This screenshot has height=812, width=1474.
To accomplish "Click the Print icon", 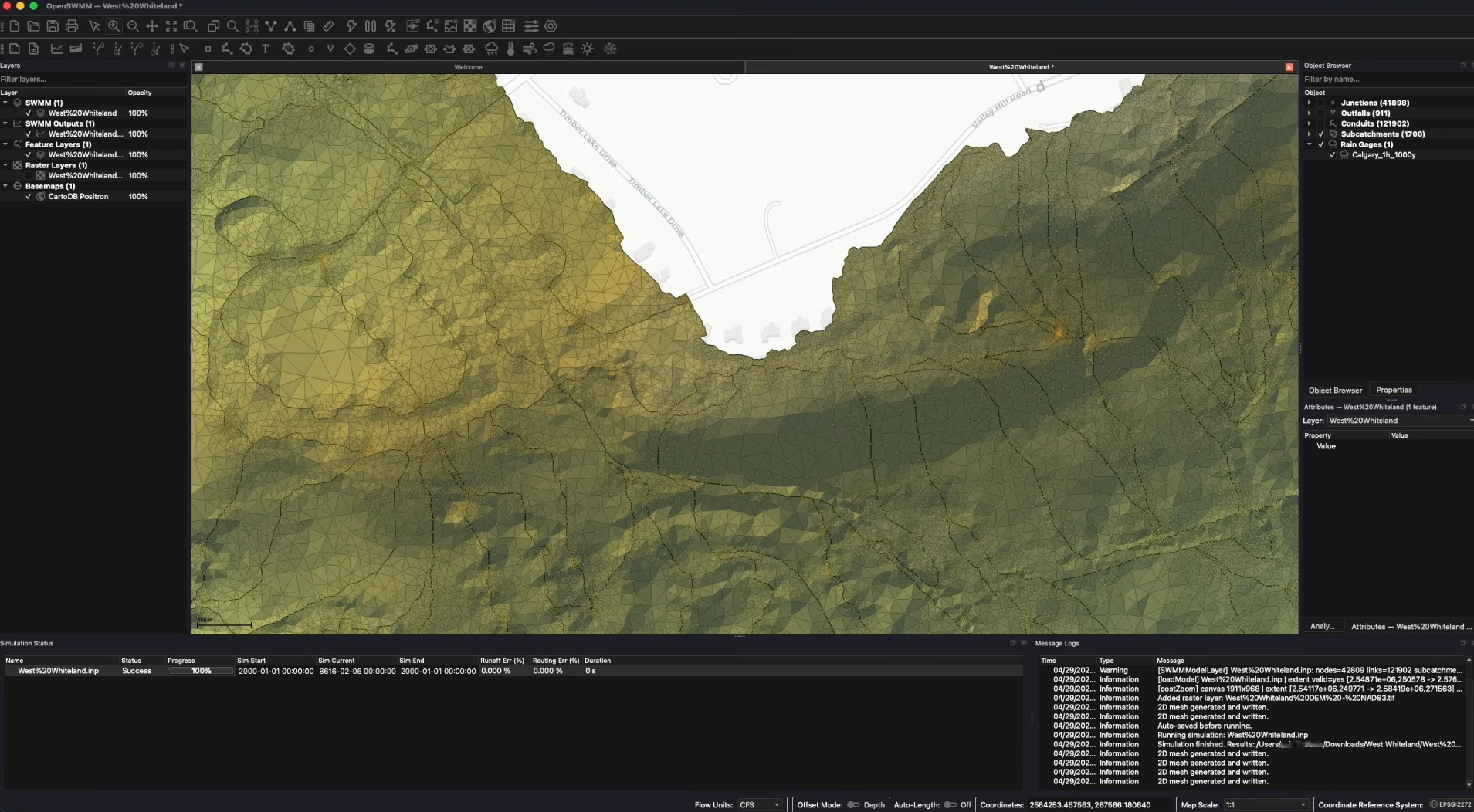I will click(72, 26).
